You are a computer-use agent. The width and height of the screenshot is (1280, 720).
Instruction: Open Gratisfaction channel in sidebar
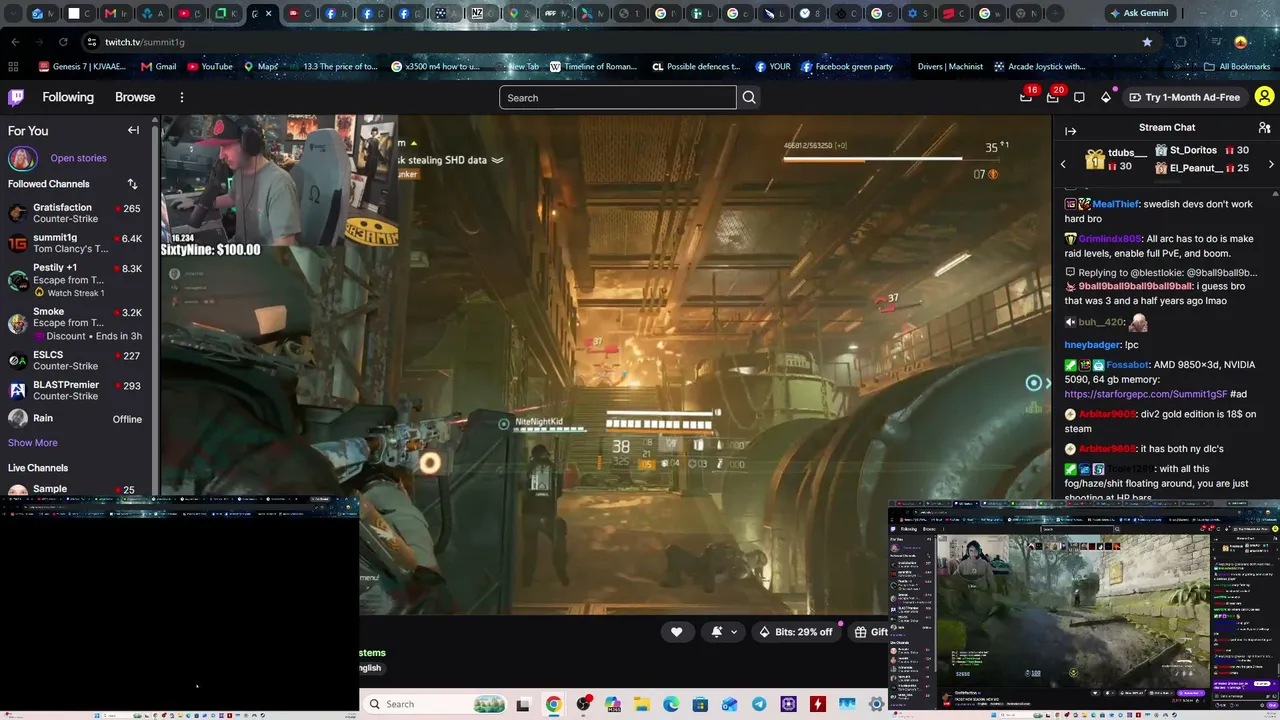77,214
